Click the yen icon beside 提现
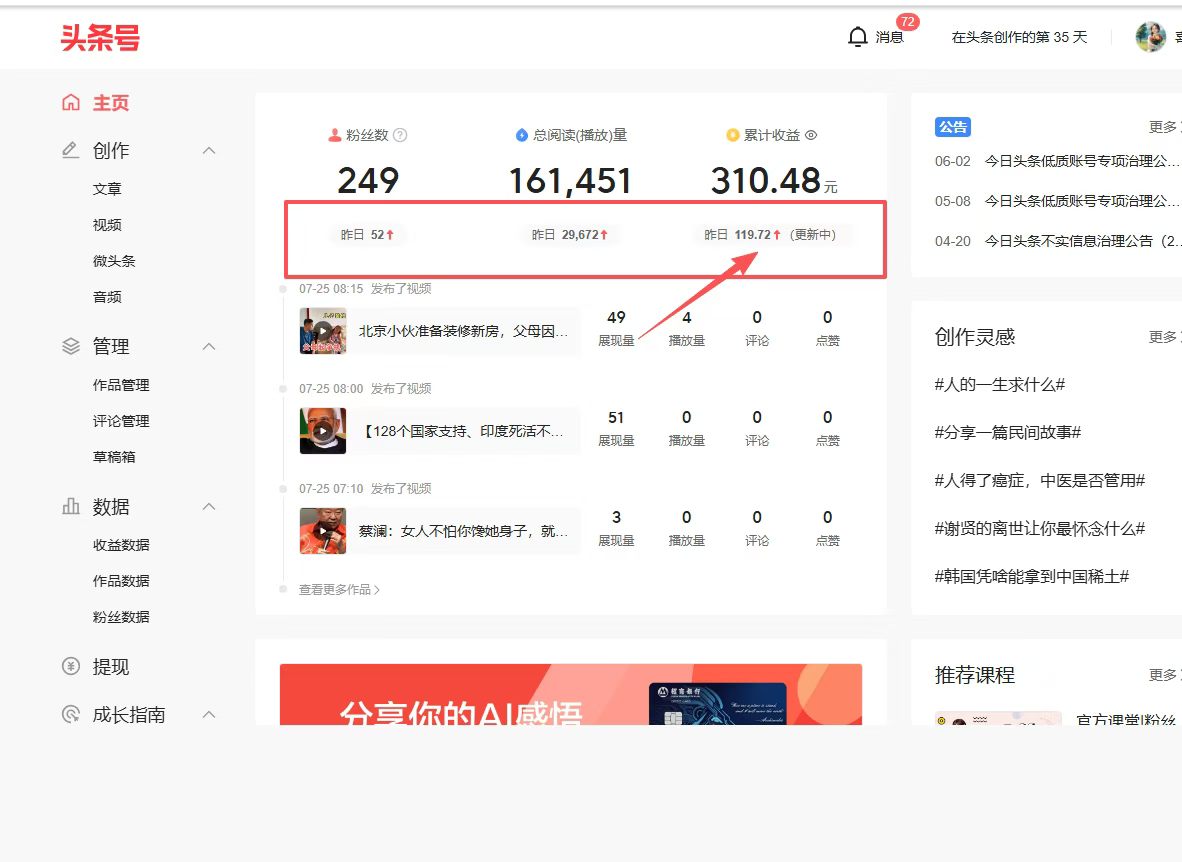This screenshot has height=862, width=1182. click(x=71, y=667)
